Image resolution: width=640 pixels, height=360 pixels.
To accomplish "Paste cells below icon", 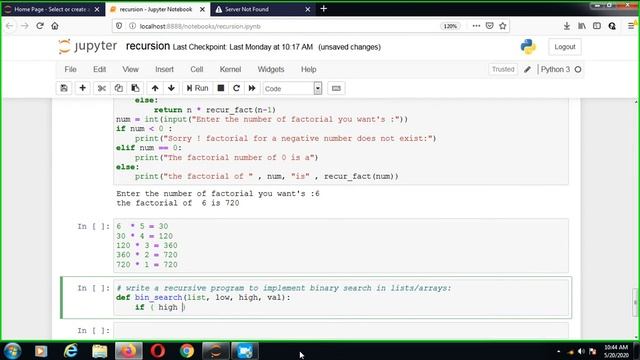I will pos(135,88).
